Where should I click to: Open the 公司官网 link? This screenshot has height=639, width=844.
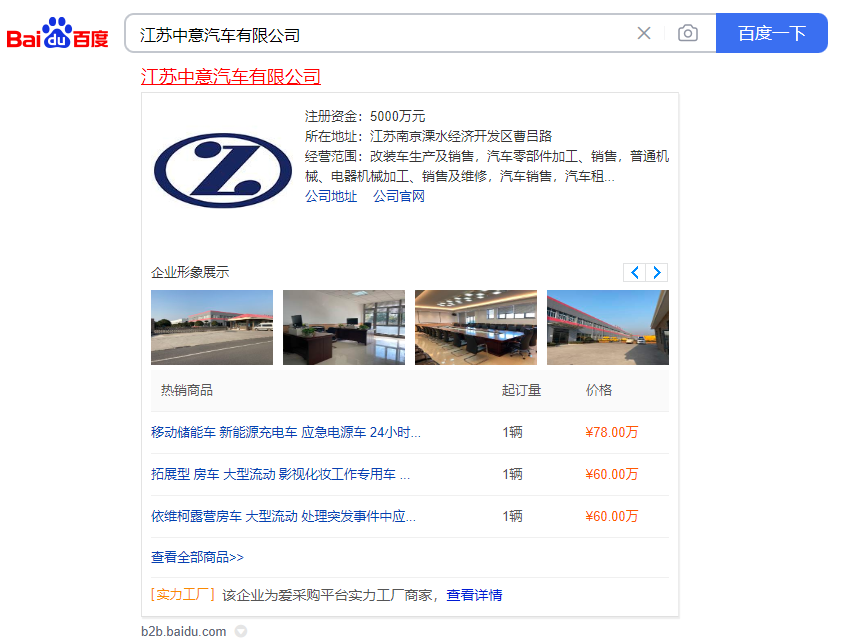399,196
